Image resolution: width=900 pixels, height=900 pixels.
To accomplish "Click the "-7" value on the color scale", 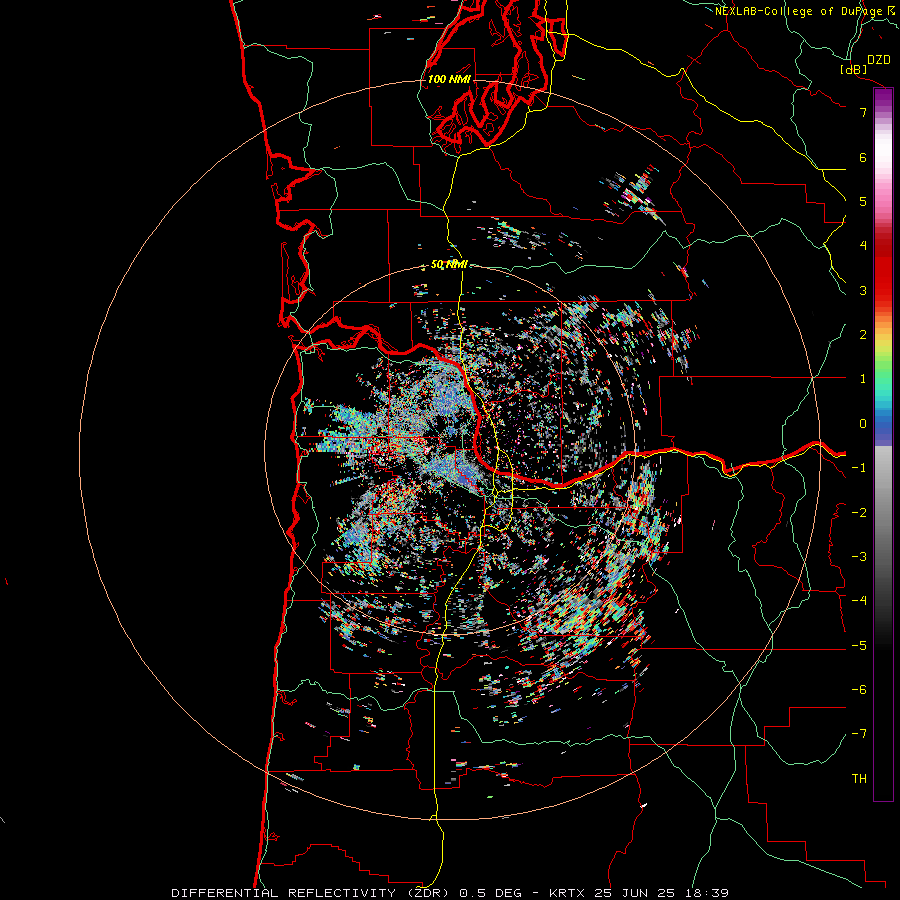I will [859, 734].
